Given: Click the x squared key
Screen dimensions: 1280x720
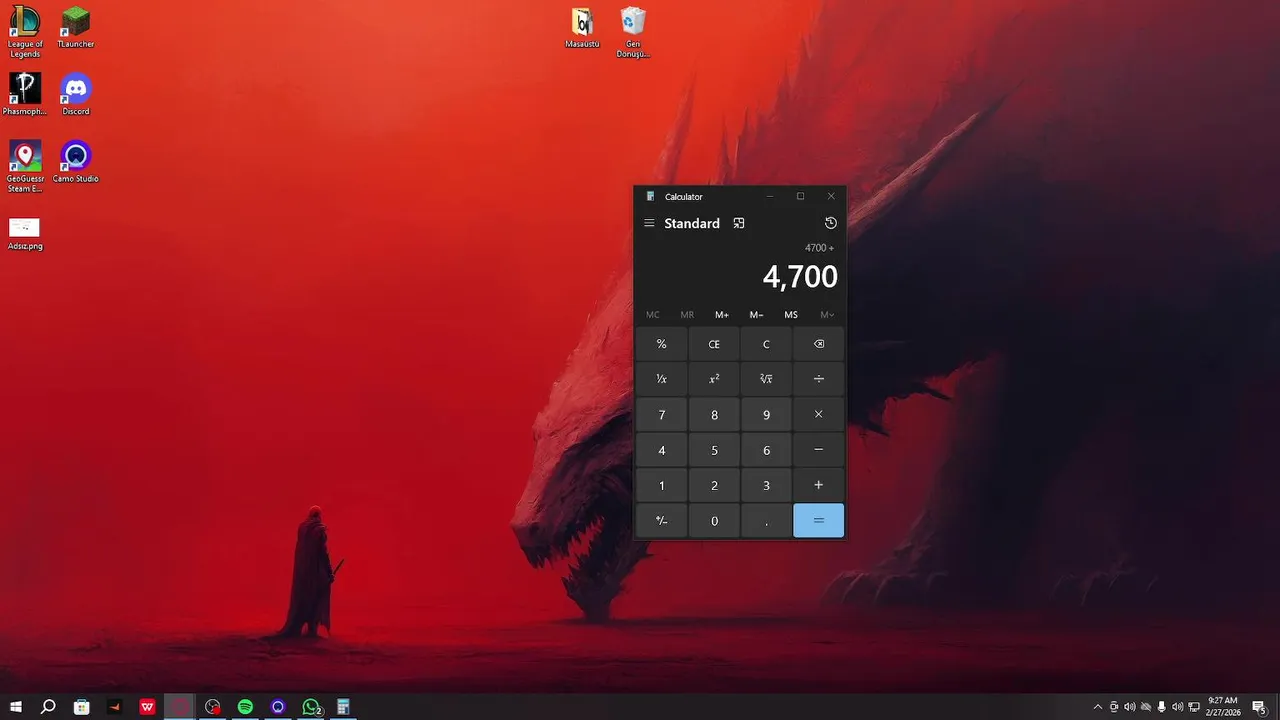Looking at the screenshot, I should [x=714, y=379].
